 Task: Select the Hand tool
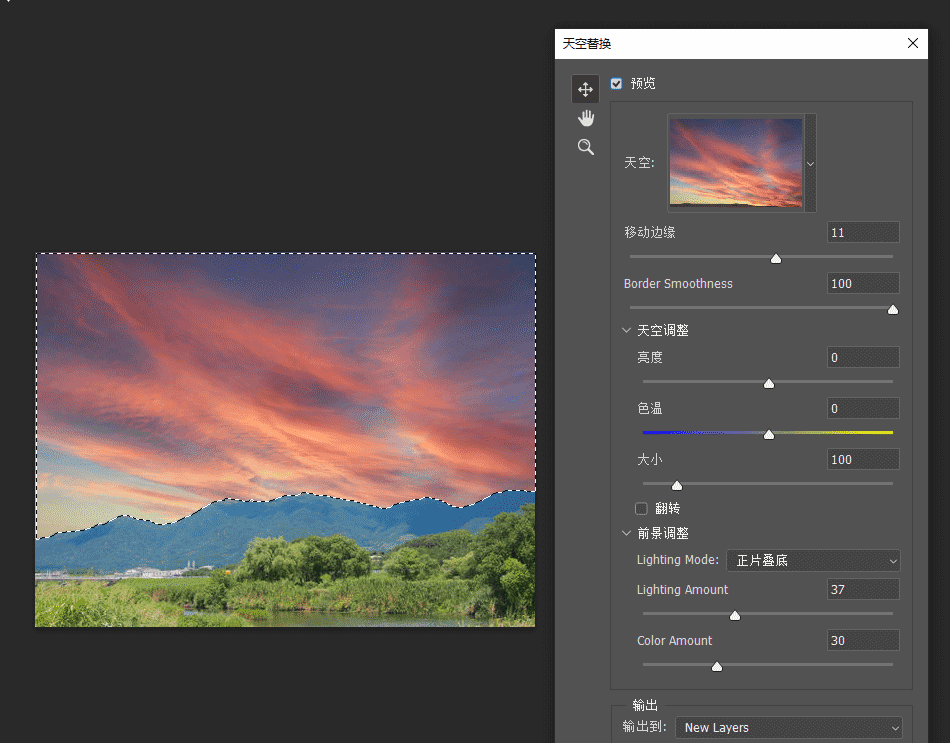pyautogui.click(x=586, y=118)
